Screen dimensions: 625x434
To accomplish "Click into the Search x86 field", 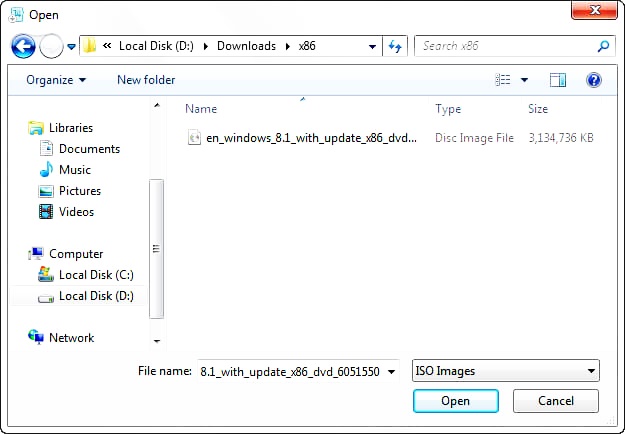I will click(504, 46).
